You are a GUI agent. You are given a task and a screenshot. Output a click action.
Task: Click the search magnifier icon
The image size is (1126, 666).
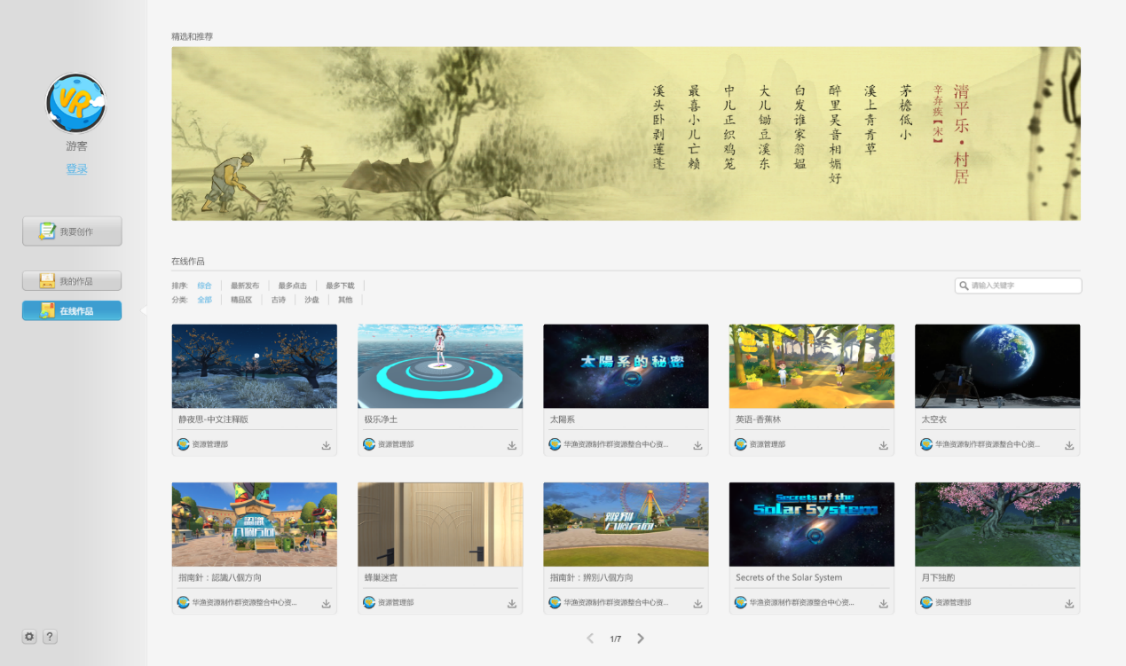[x=964, y=285]
